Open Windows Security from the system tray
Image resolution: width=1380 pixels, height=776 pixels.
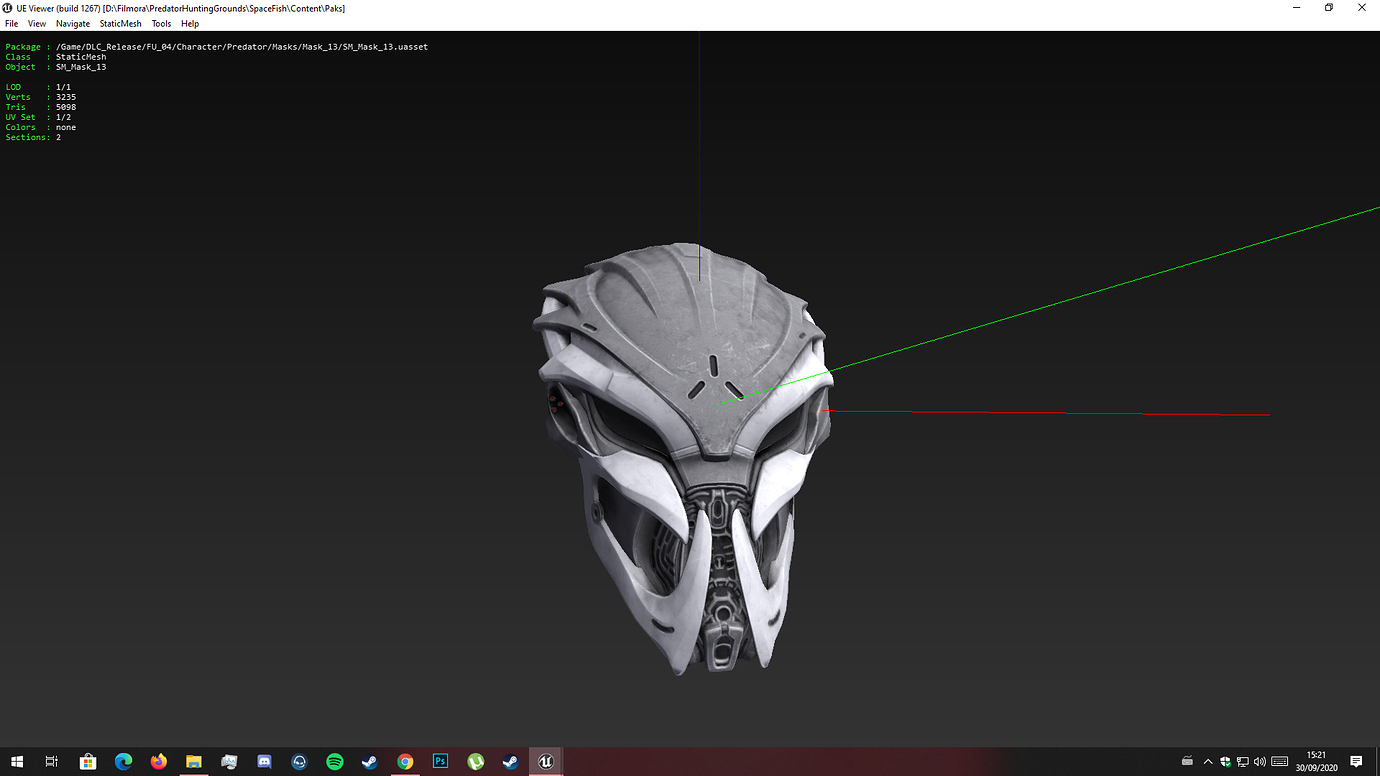pyautogui.click(x=1226, y=761)
